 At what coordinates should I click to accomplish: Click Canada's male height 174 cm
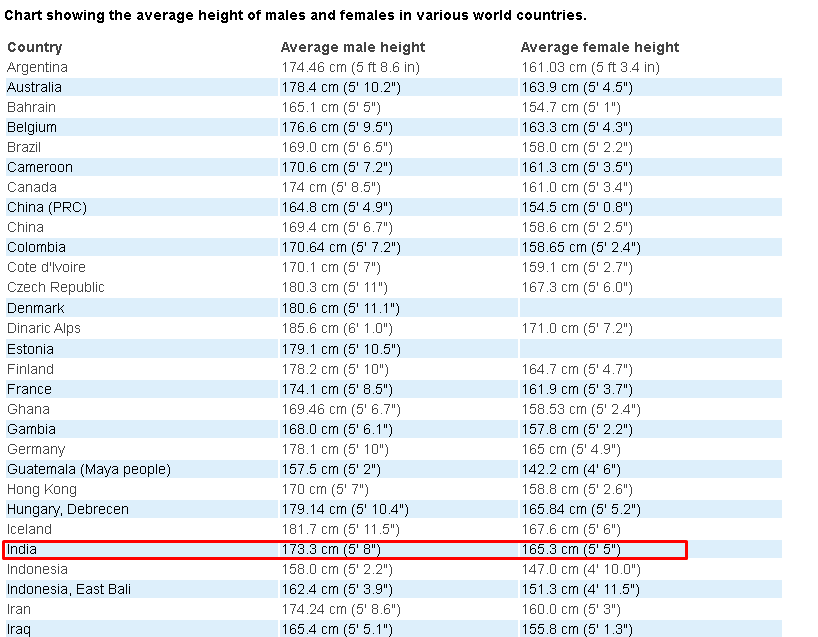[x=331, y=187]
